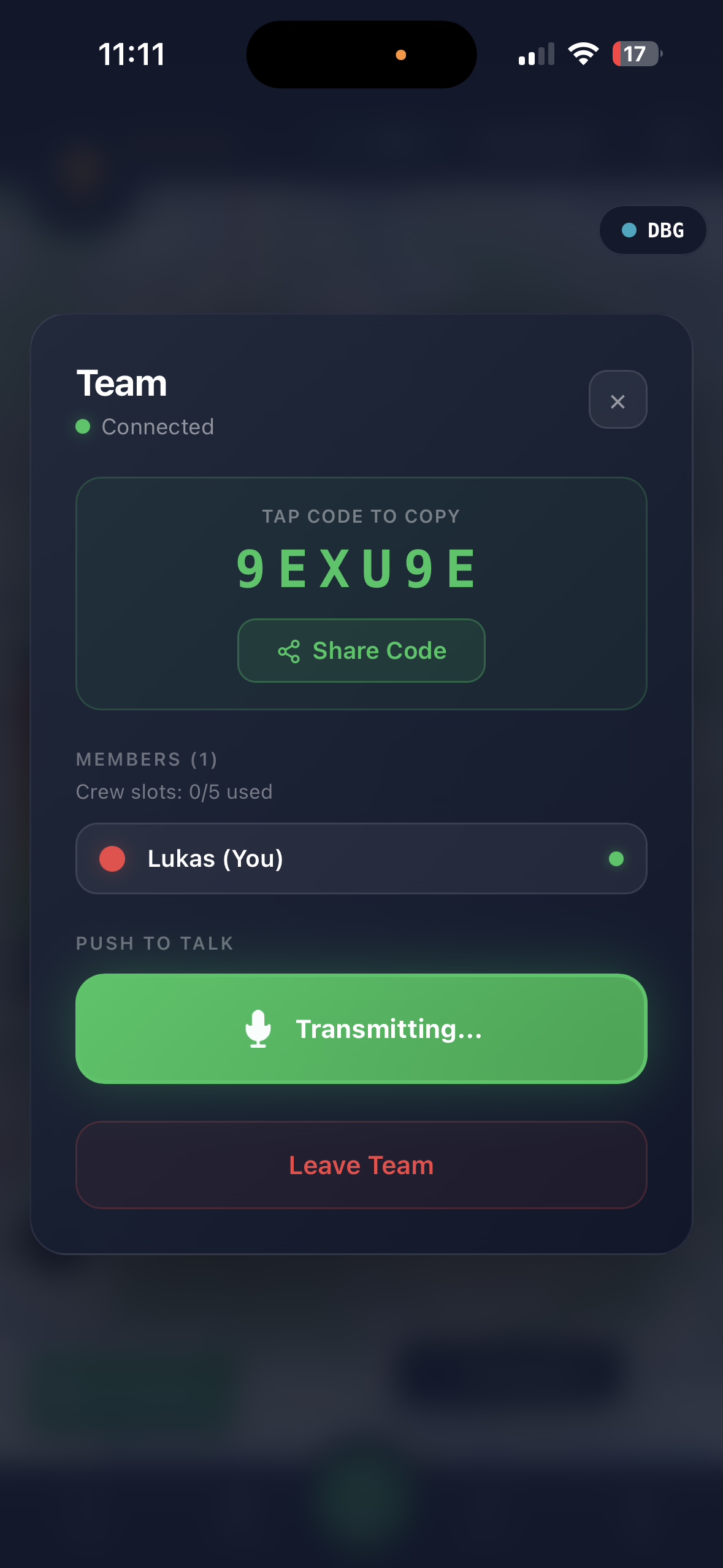Tap the 11:11 clock in the status bar
The height and width of the screenshot is (1568, 723).
(x=132, y=54)
